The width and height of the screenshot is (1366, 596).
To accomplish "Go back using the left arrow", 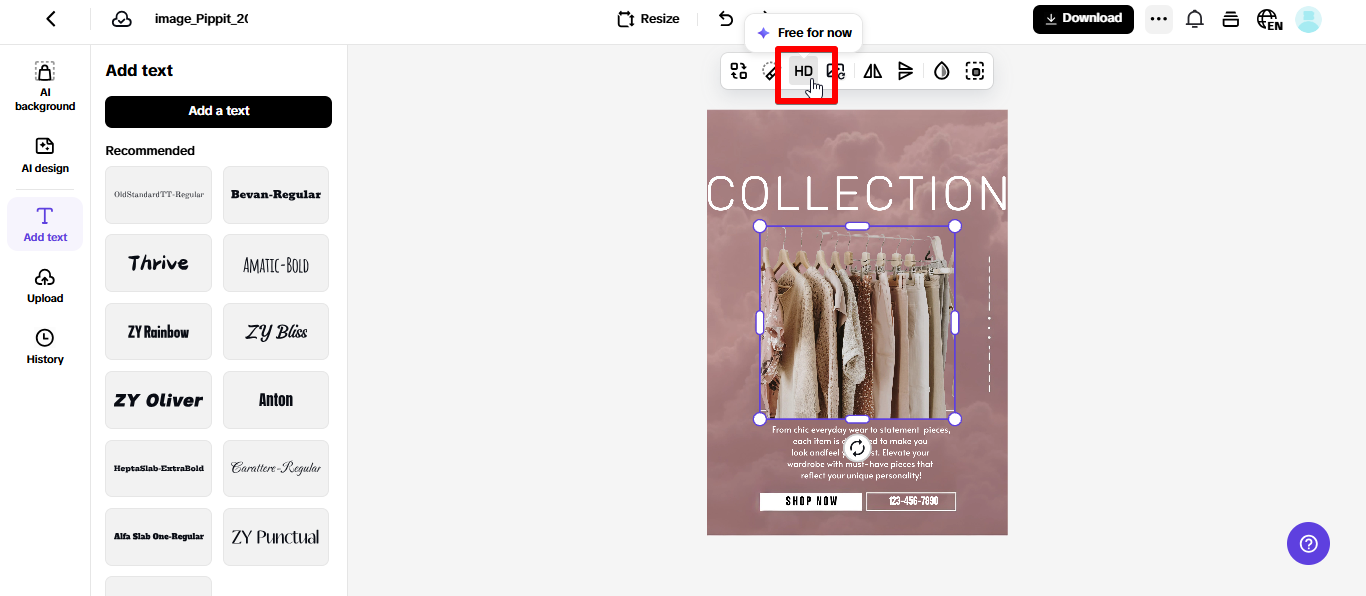I will click(x=51, y=19).
